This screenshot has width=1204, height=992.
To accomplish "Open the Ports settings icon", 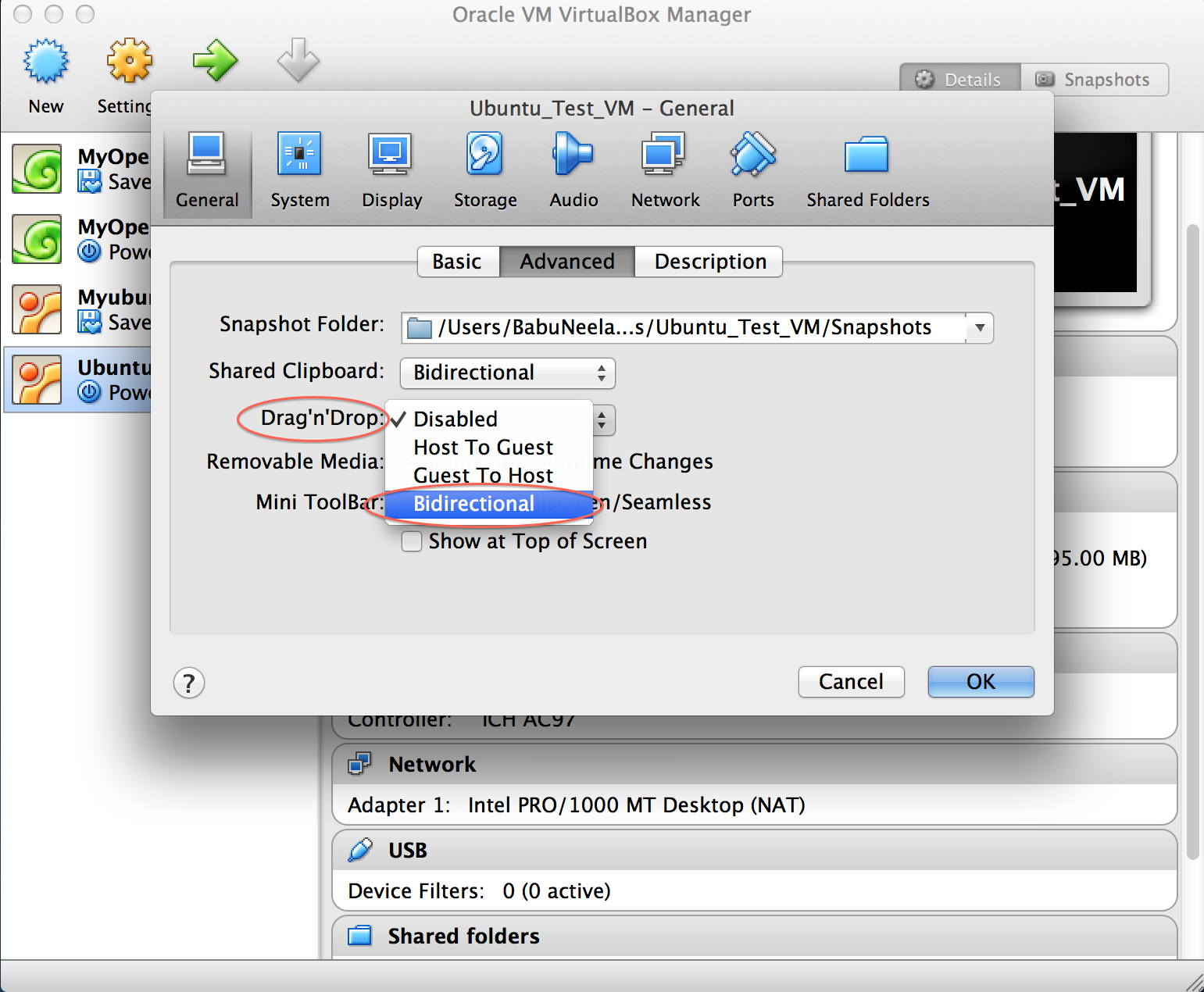I will coord(752,168).
